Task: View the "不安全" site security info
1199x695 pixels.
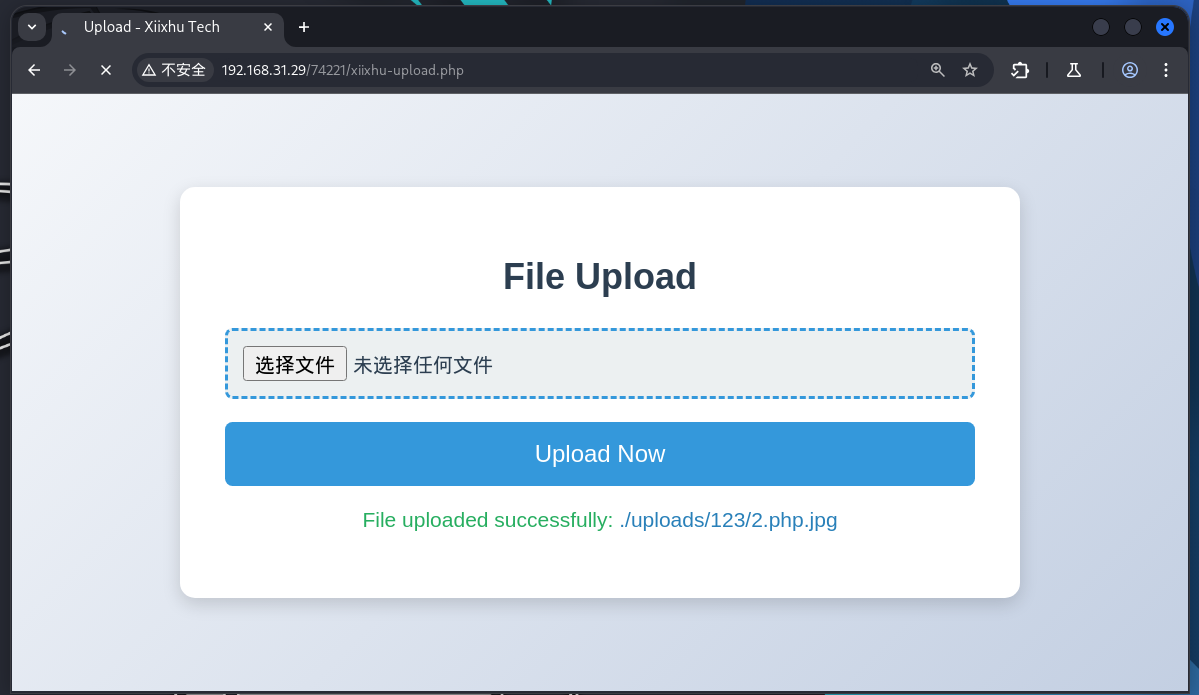Action: tap(174, 70)
